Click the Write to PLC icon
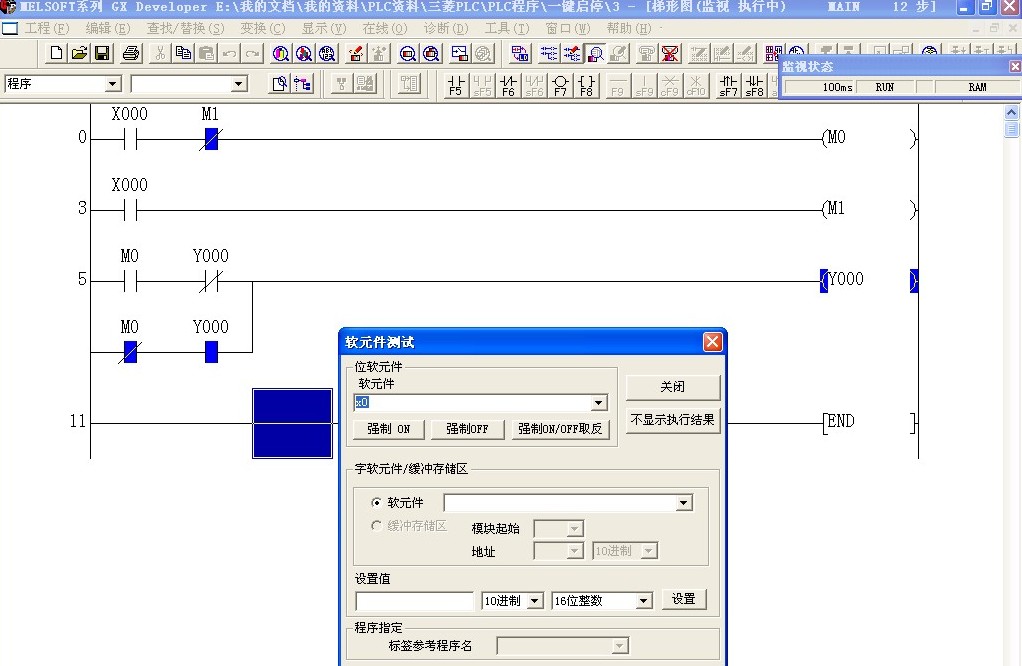This screenshot has height=666, width=1022. pyautogui.click(x=356, y=53)
